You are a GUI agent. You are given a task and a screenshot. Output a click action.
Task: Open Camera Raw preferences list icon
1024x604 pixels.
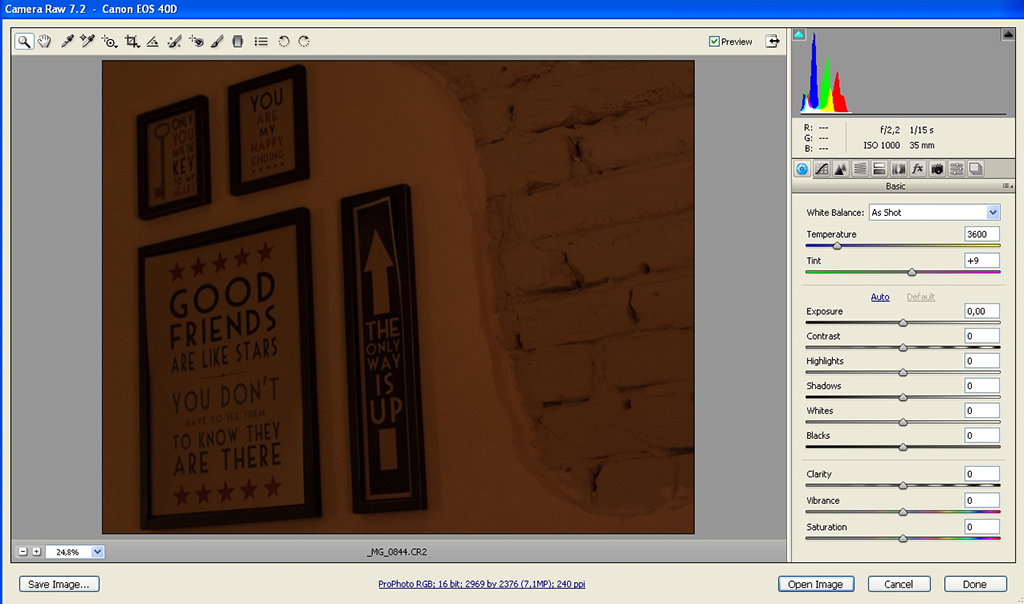tap(261, 42)
